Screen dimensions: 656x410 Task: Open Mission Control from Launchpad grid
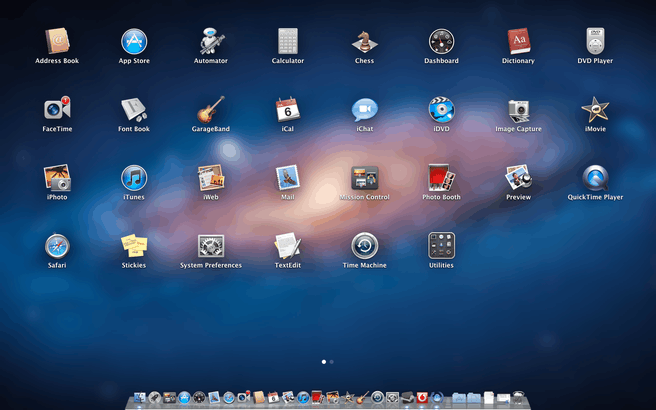click(x=364, y=177)
